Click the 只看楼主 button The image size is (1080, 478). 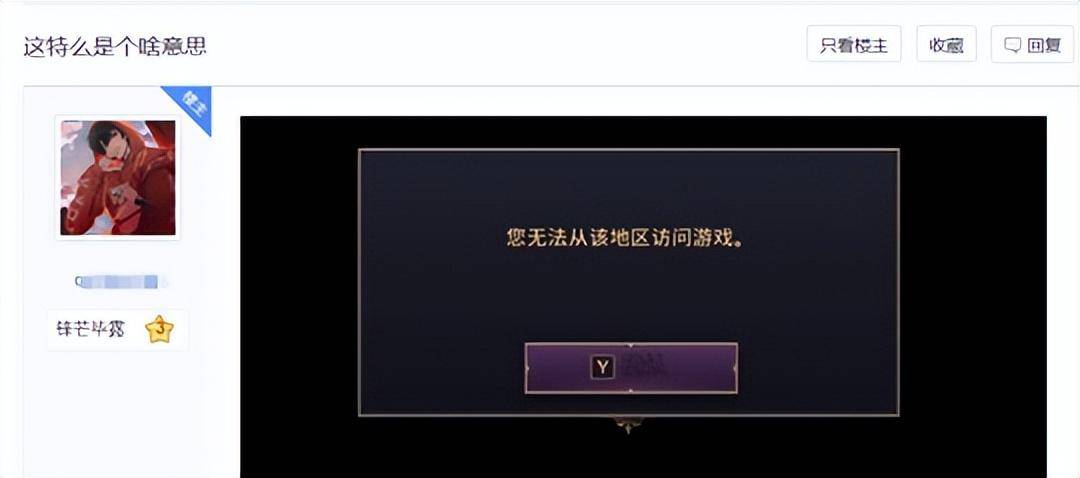(854, 44)
